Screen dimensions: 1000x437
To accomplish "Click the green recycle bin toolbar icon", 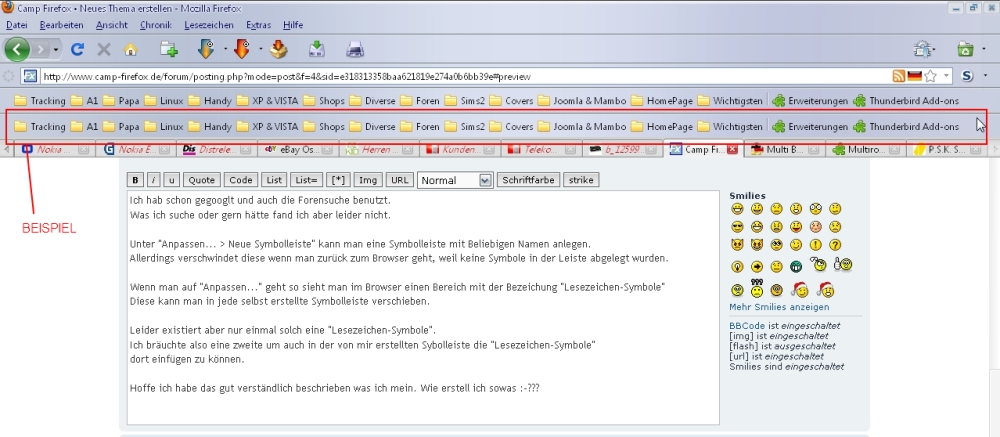I will (966, 49).
